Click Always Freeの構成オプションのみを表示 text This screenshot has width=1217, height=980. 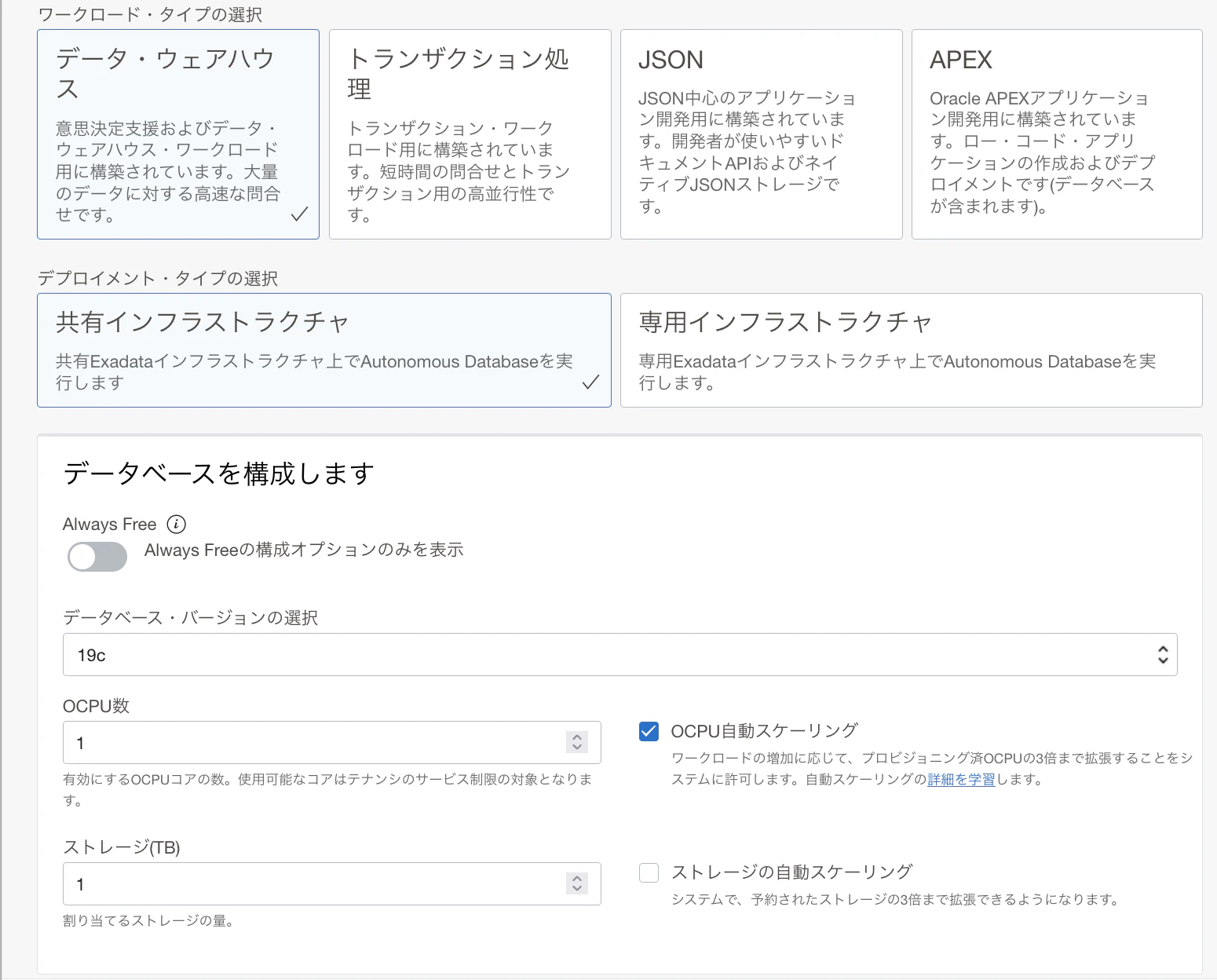304,550
